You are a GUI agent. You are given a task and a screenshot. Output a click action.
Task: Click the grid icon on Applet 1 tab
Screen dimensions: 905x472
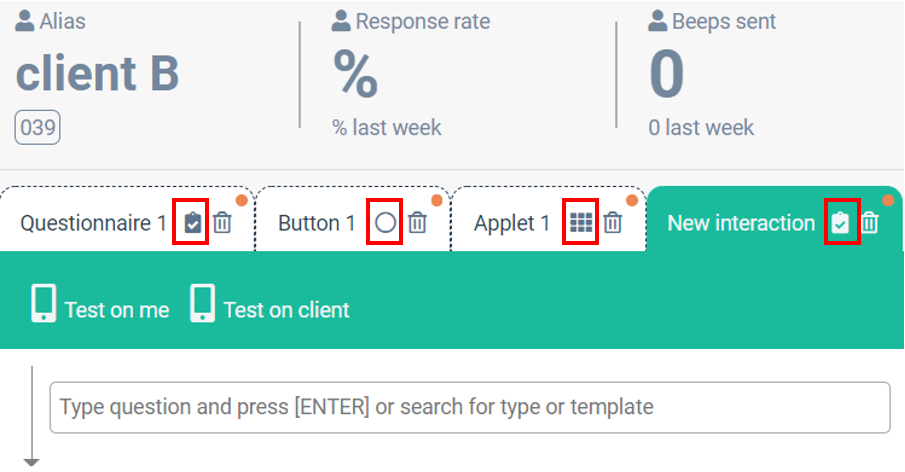pos(581,223)
